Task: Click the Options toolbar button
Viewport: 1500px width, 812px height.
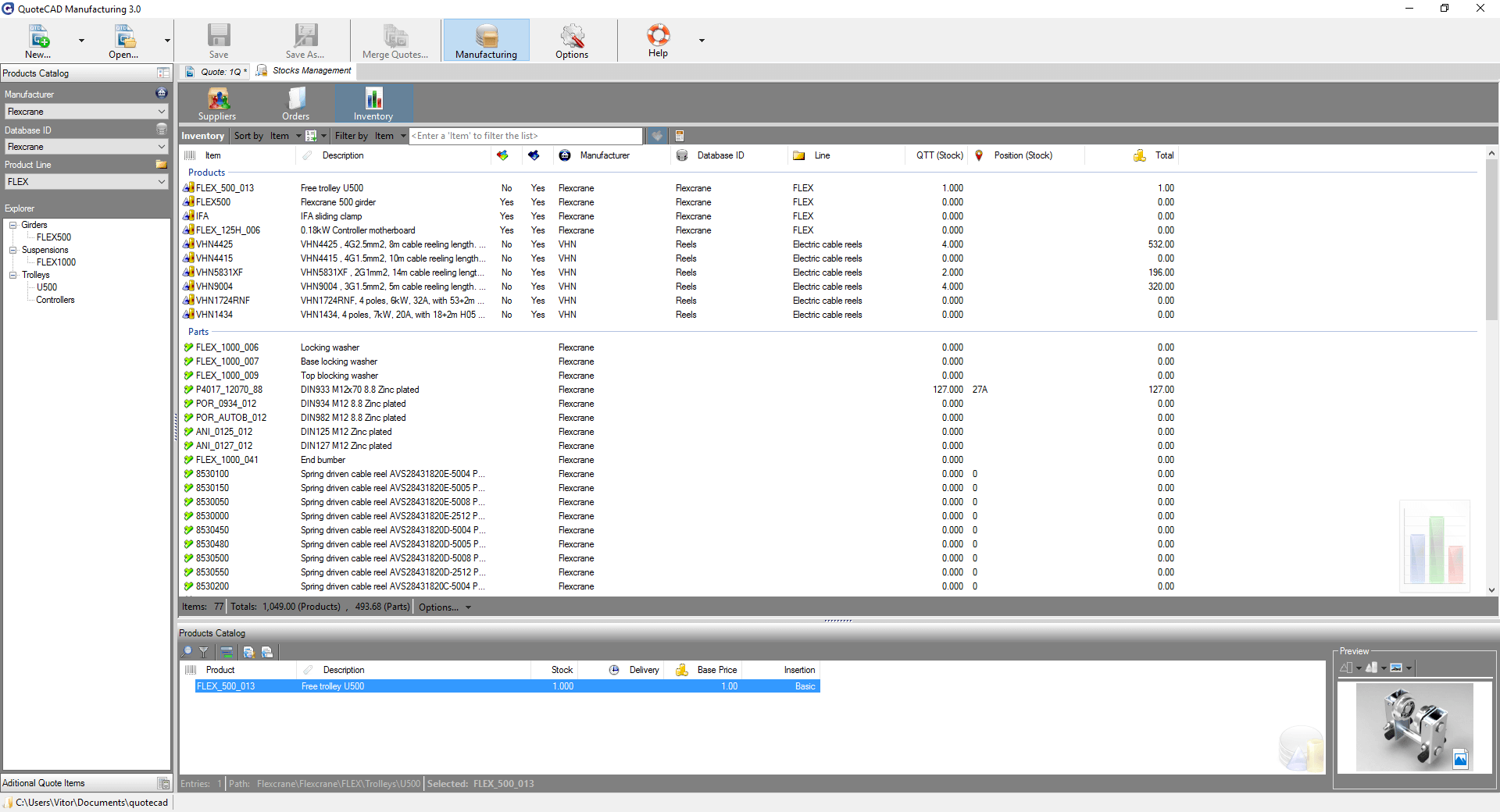Action: 572,41
